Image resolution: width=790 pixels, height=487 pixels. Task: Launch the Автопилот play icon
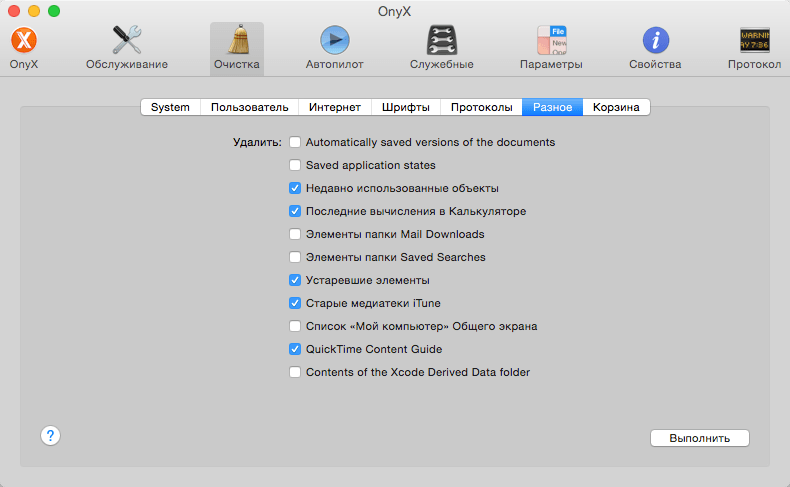point(335,40)
